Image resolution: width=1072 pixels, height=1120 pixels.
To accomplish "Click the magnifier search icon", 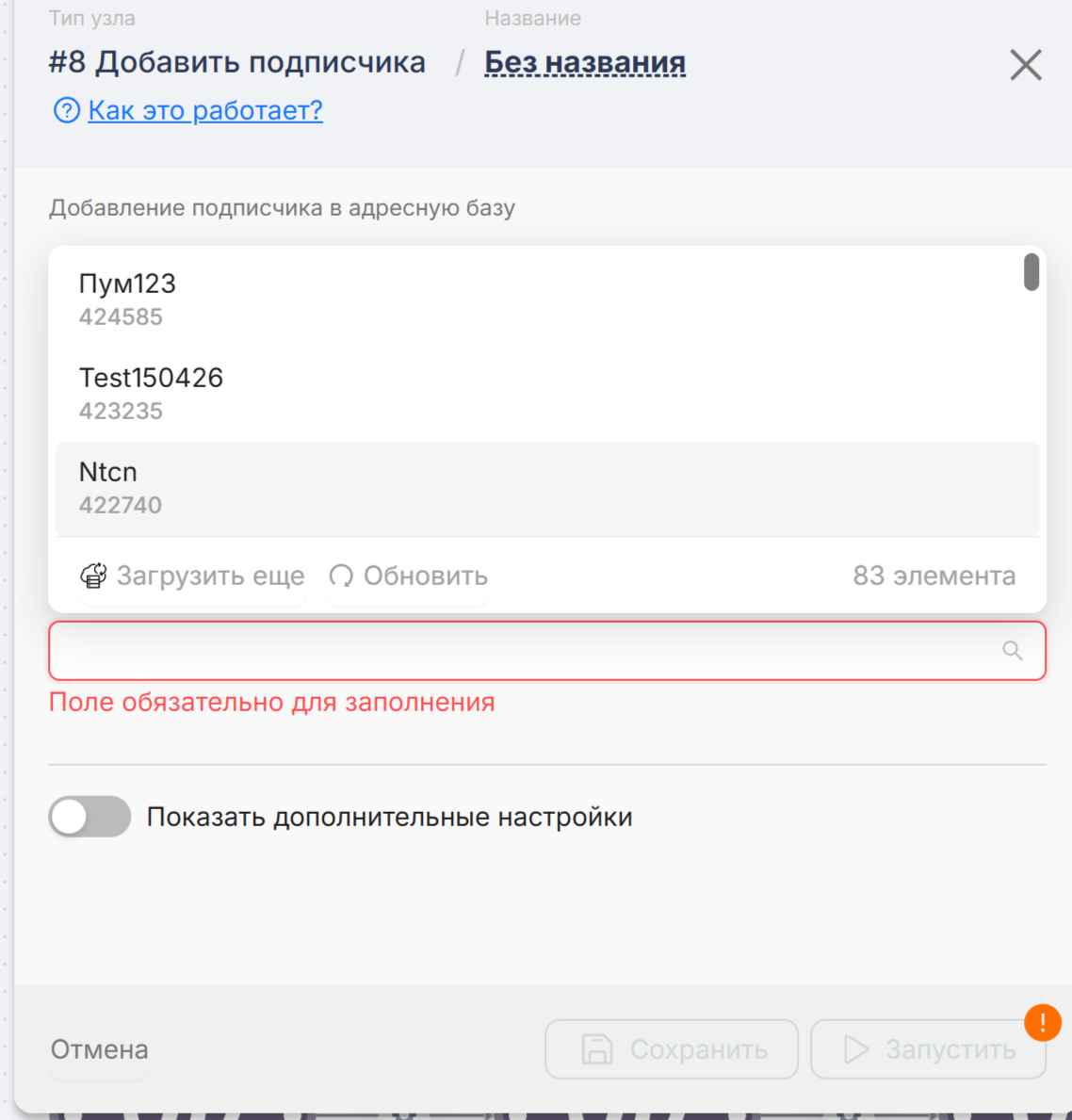I will pos(1013,651).
